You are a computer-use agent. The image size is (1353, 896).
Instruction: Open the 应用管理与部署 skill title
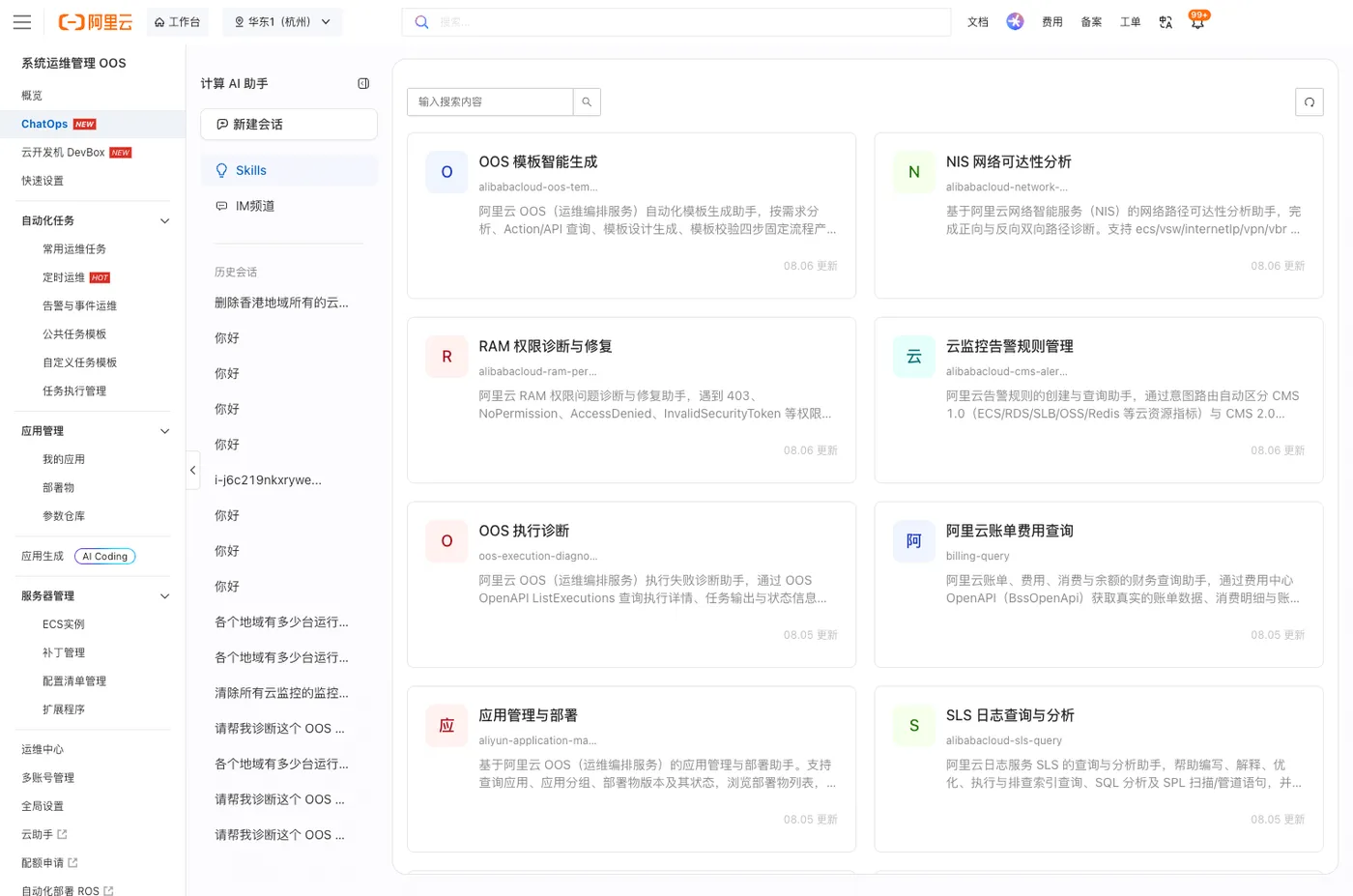529,715
